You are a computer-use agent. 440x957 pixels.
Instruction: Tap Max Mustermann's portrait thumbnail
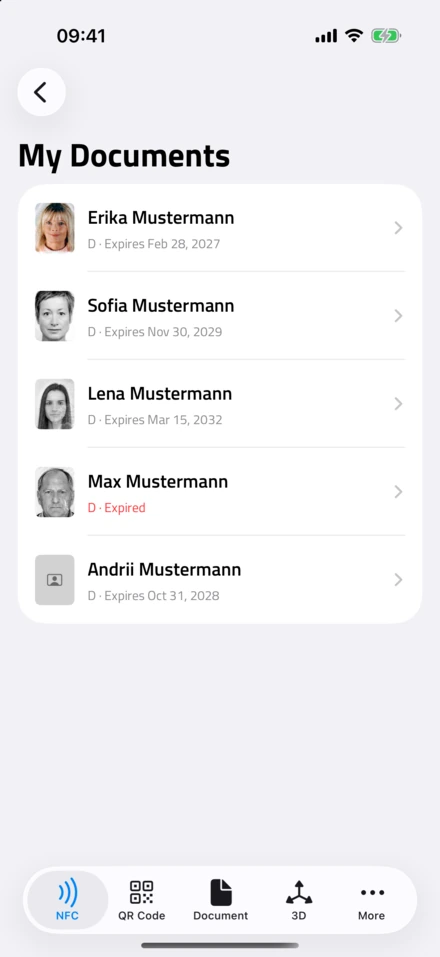coord(55,492)
